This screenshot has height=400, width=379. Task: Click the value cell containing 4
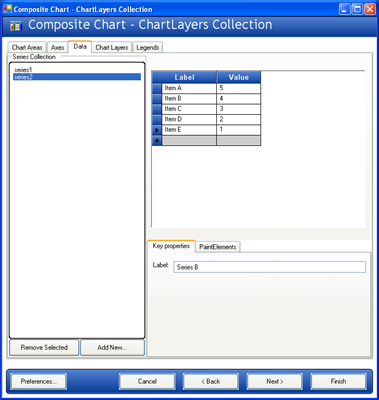click(238, 99)
